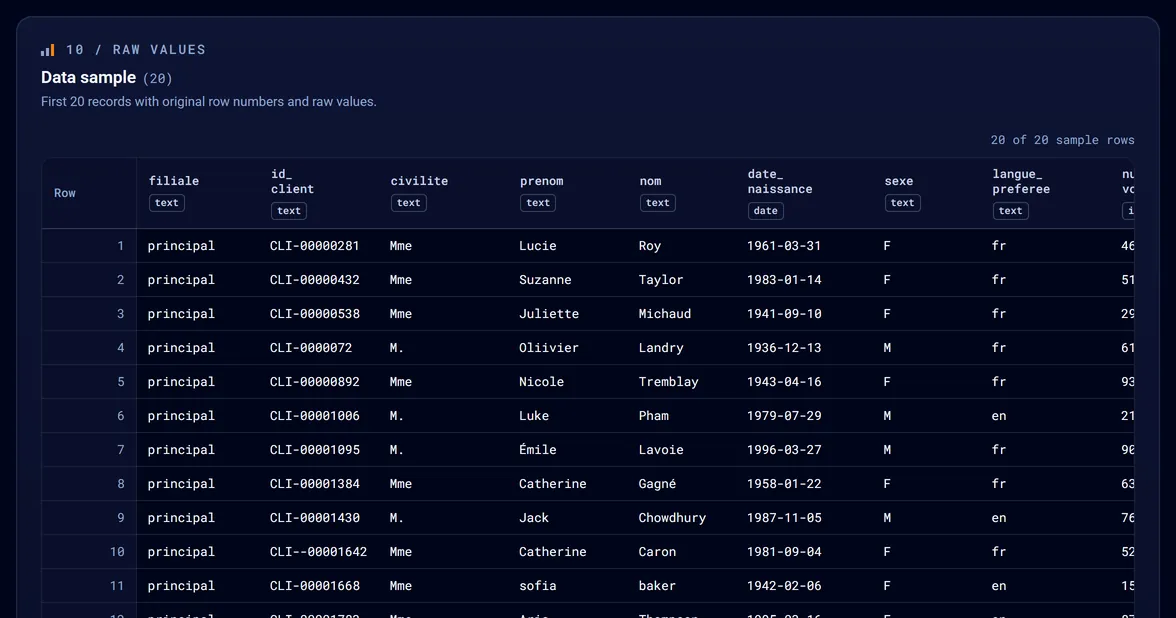This screenshot has width=1176, height=618.
Task: Select the langue_preferee column header
Action: click(x=1021, y=182)
